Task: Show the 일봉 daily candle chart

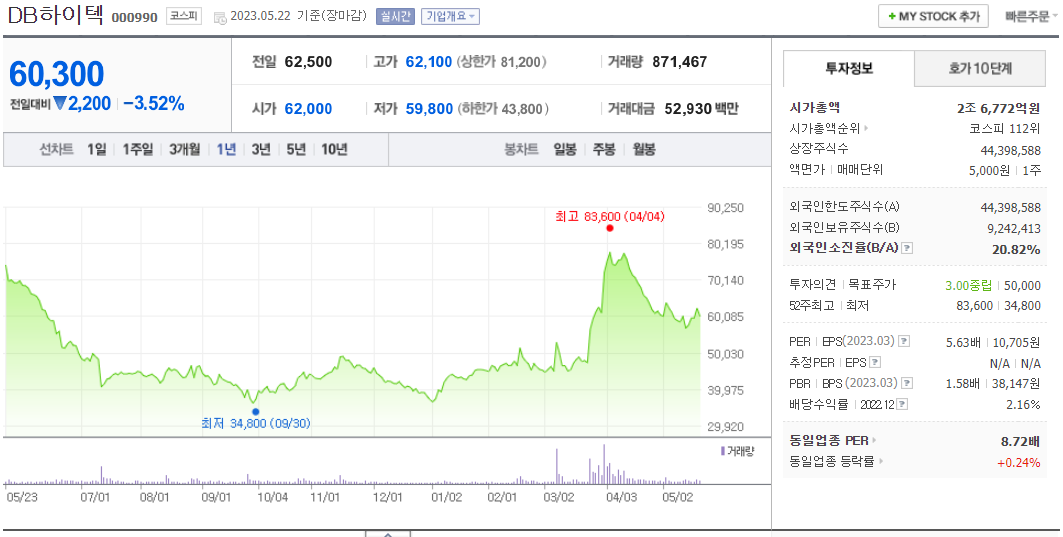Action: (565, 149)
